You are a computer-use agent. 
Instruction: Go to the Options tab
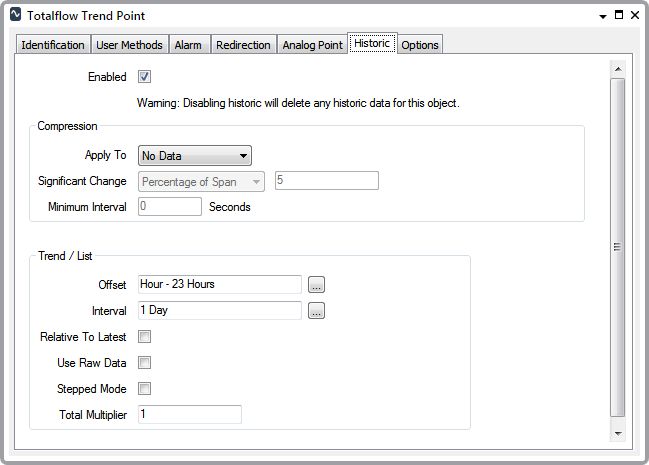(x=420, y=45)
